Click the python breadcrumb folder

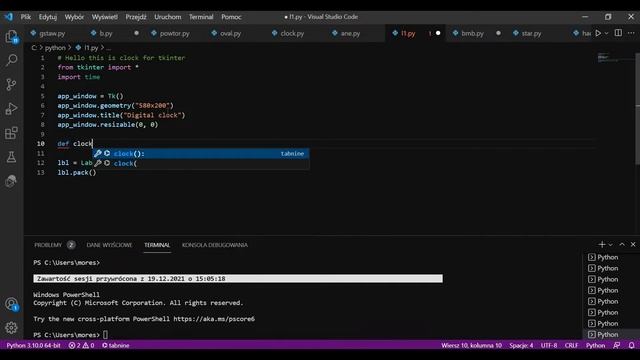(x=55, y=48)
